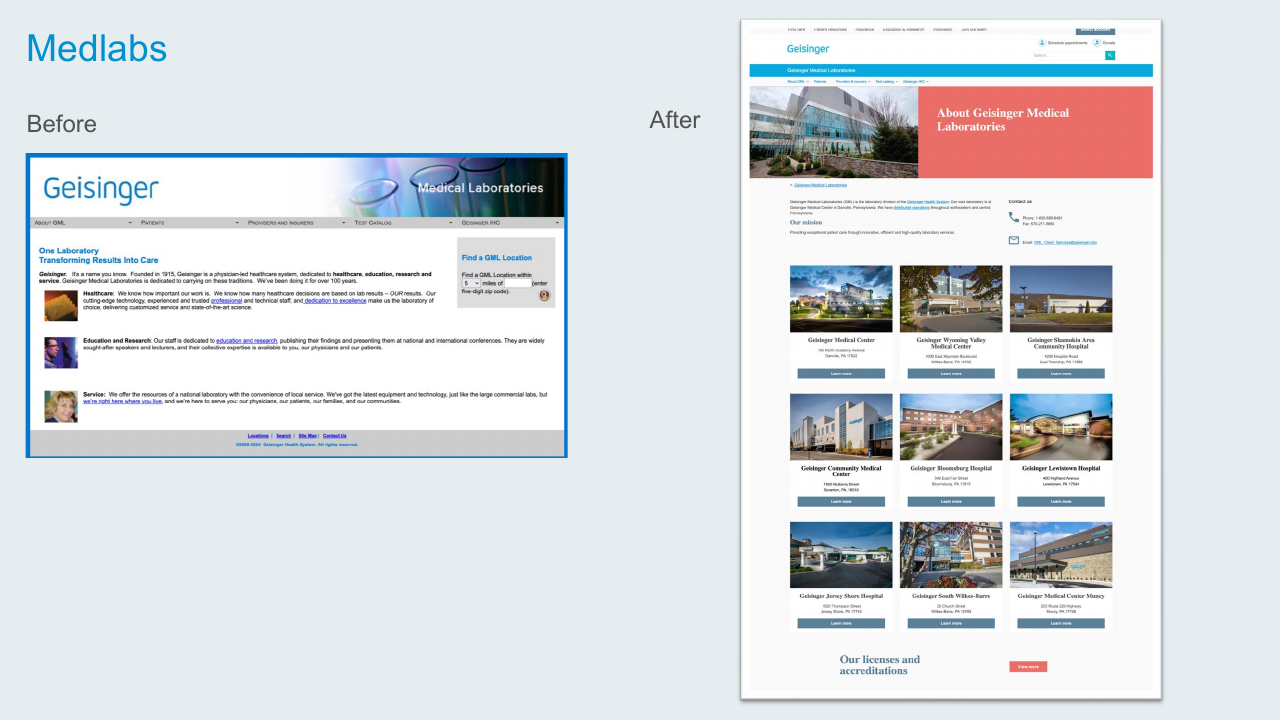Follow the we're right here where you live link
This screenshot has width=1280, height=720.
(122, 401)
